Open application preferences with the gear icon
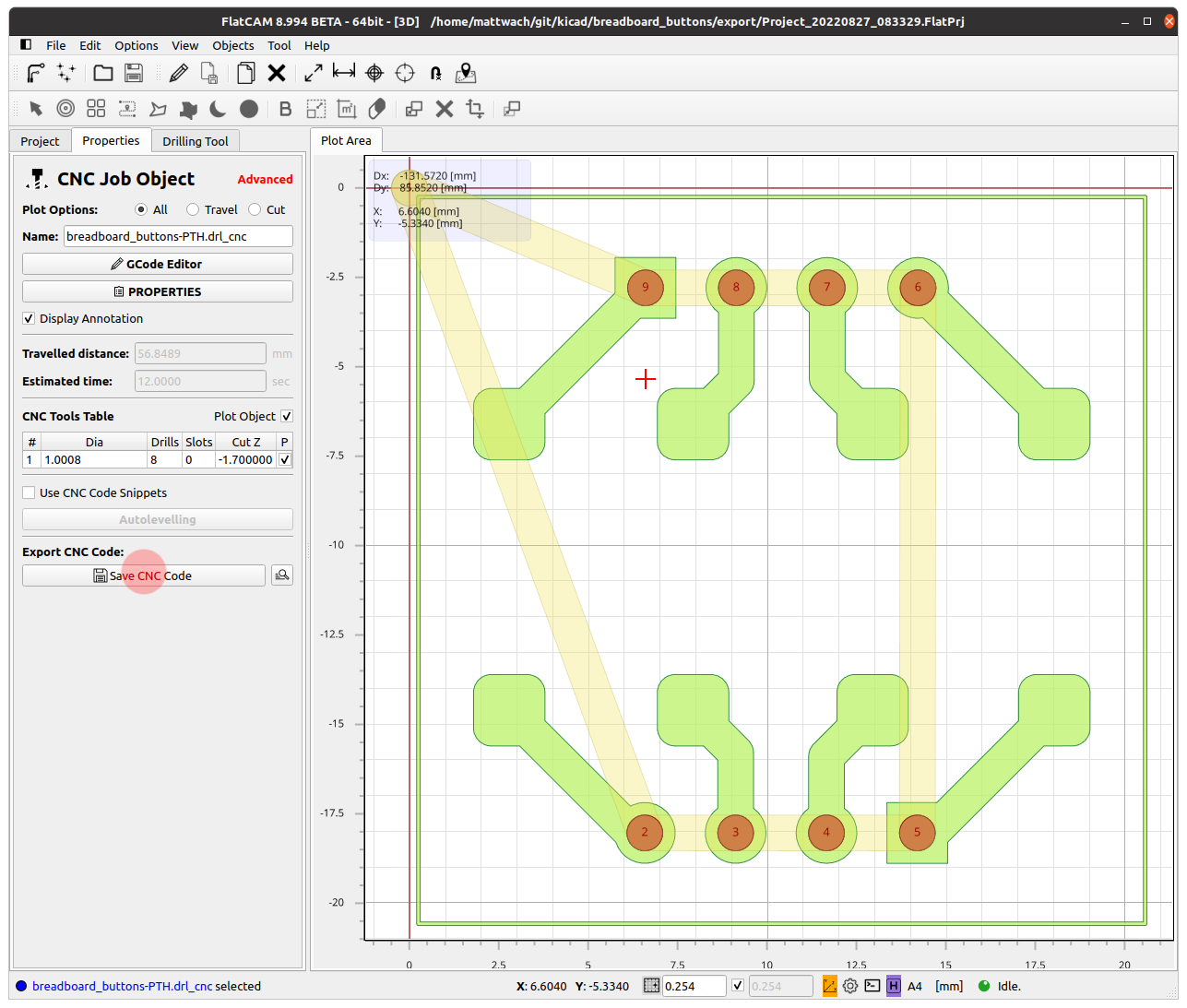This screenshot has width=1187, height=1008. click(849, 986)
